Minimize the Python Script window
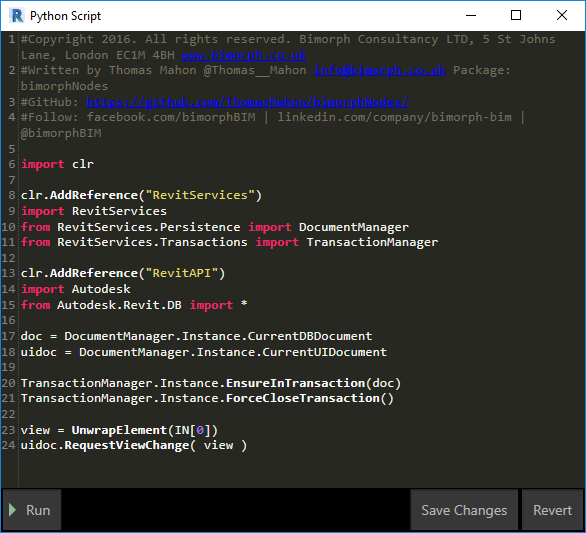 pos(471,15)
